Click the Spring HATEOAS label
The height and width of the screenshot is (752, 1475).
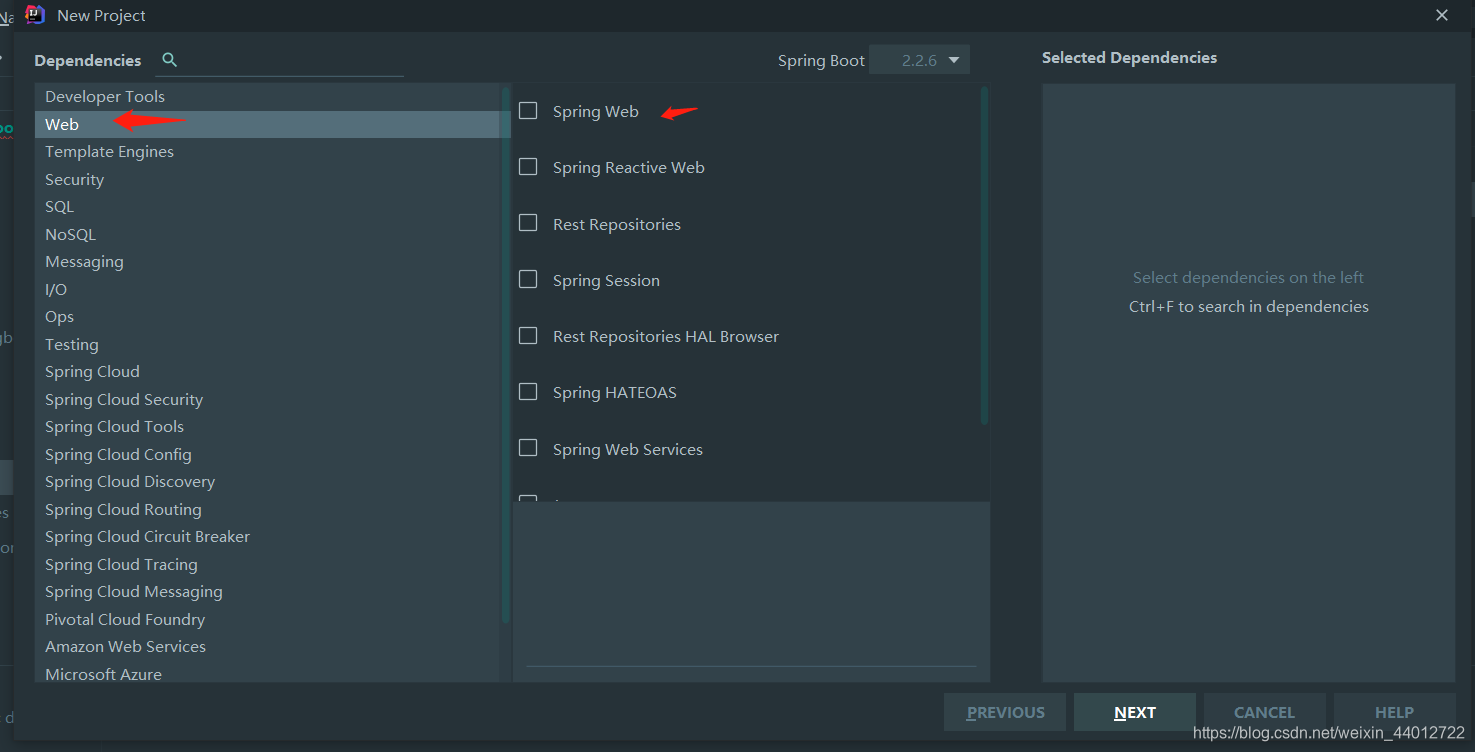[x=615, y=392]
